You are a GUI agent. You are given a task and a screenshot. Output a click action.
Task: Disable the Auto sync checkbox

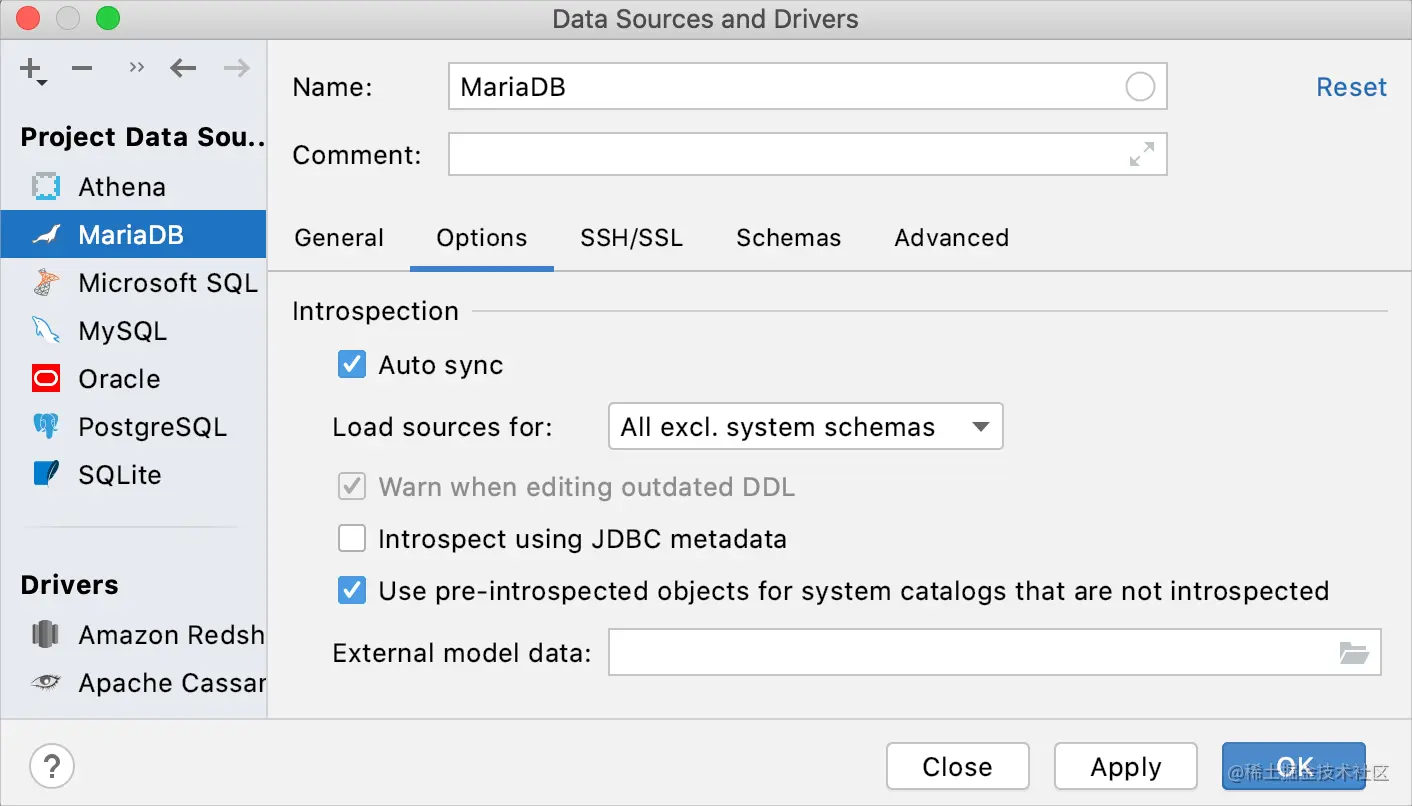pos(352,365)
